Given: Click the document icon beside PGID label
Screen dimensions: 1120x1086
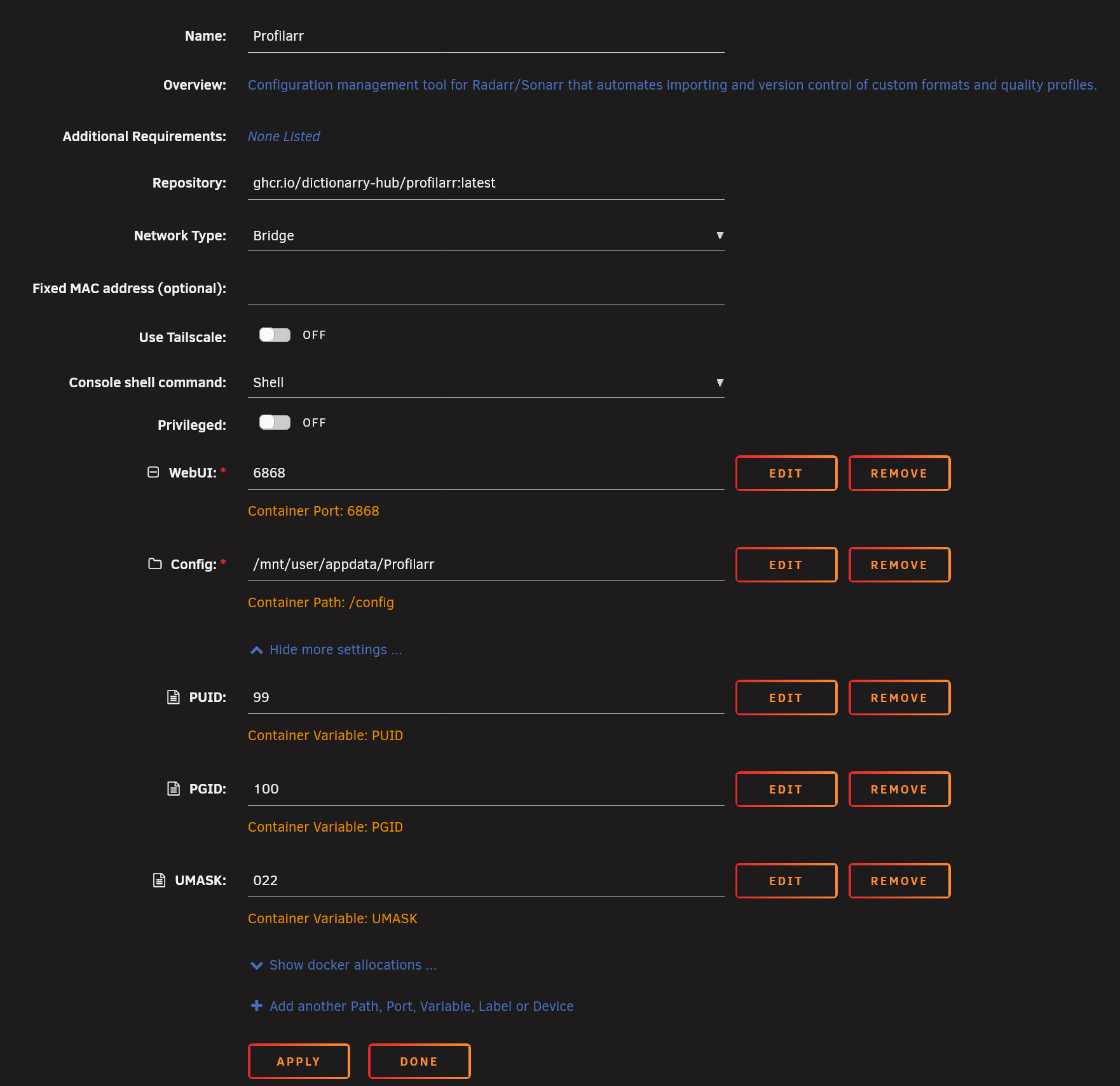Looking at the screenshot, I should pyautogui.click(x=174, y=788).
